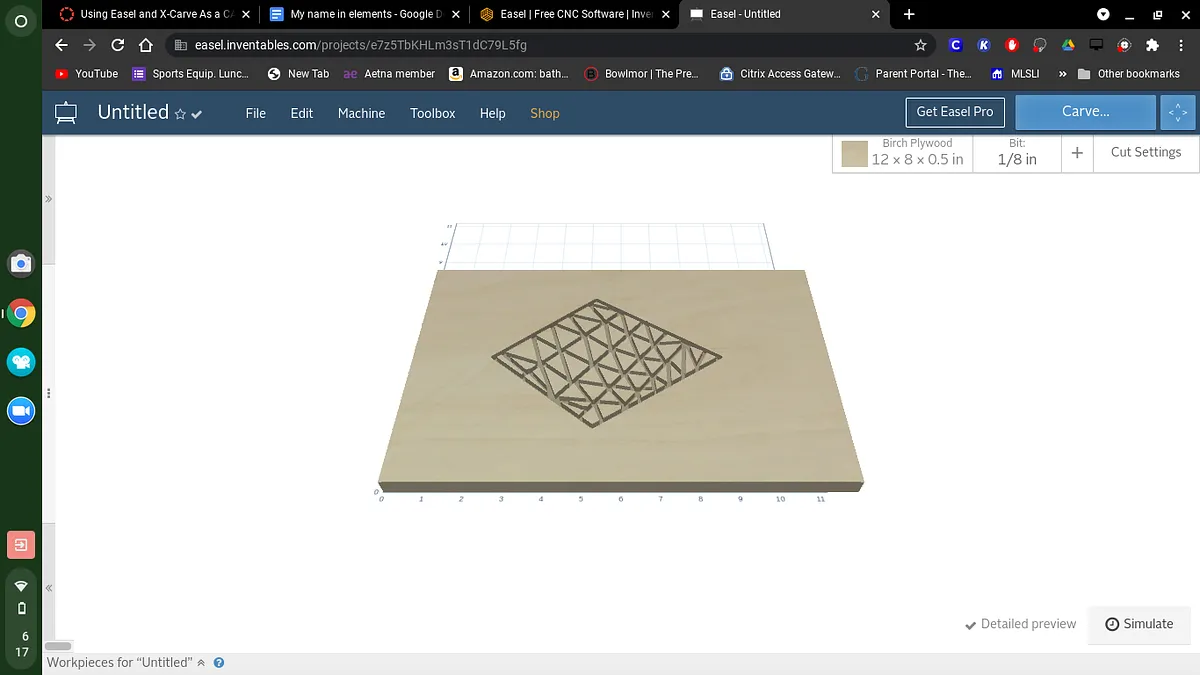The image size is (1200, 675).
Task: Open the Parent Portal bookmark
Action: click(914, 74)
